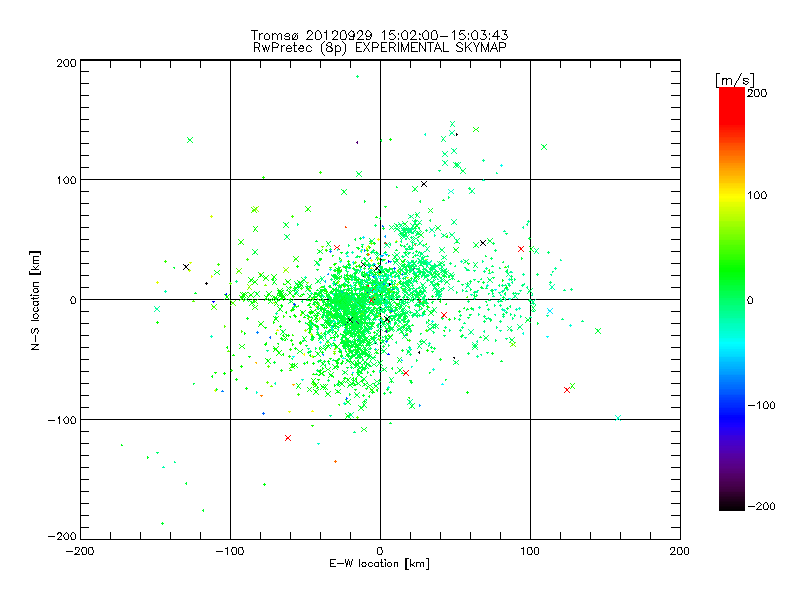Viewport: 800px width, 600px height.
Task: Click the red X marker below the N-S -100 gridline
Action: click(288, 438)
